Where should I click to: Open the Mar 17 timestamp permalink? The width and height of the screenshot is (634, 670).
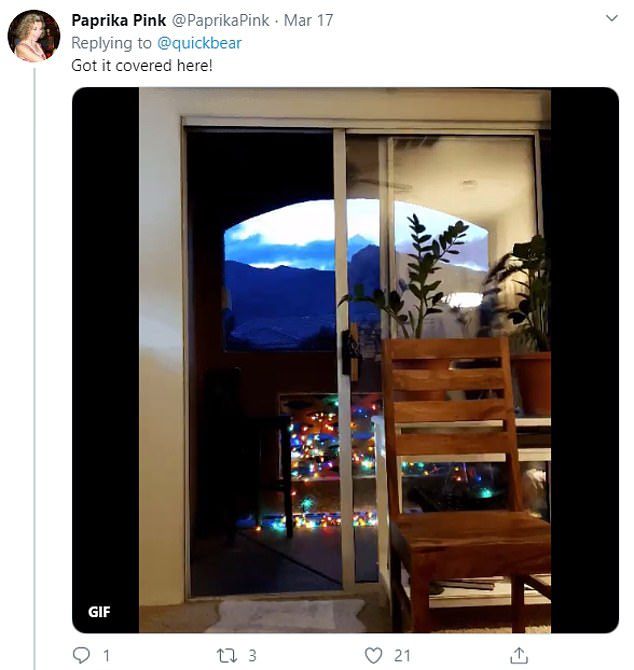pyautogui.click(x=308, y=21)
